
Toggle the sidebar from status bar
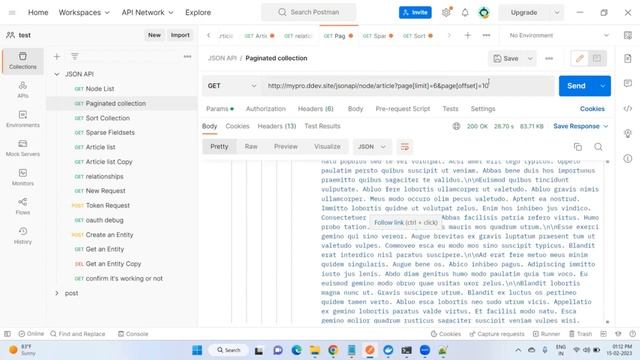click(x=7, y=334)
